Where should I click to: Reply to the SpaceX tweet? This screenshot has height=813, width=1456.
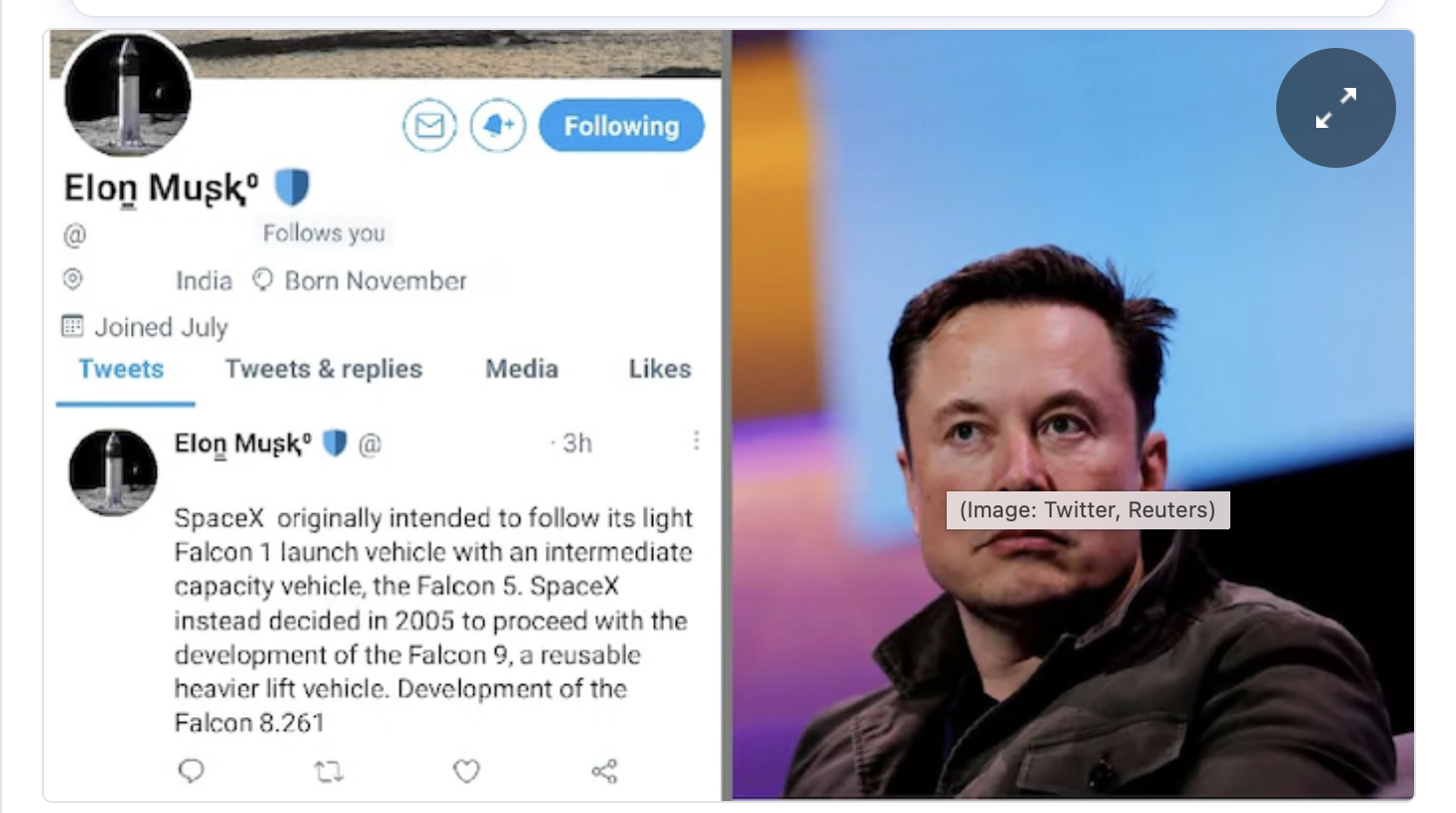click(x=192, y=770)
